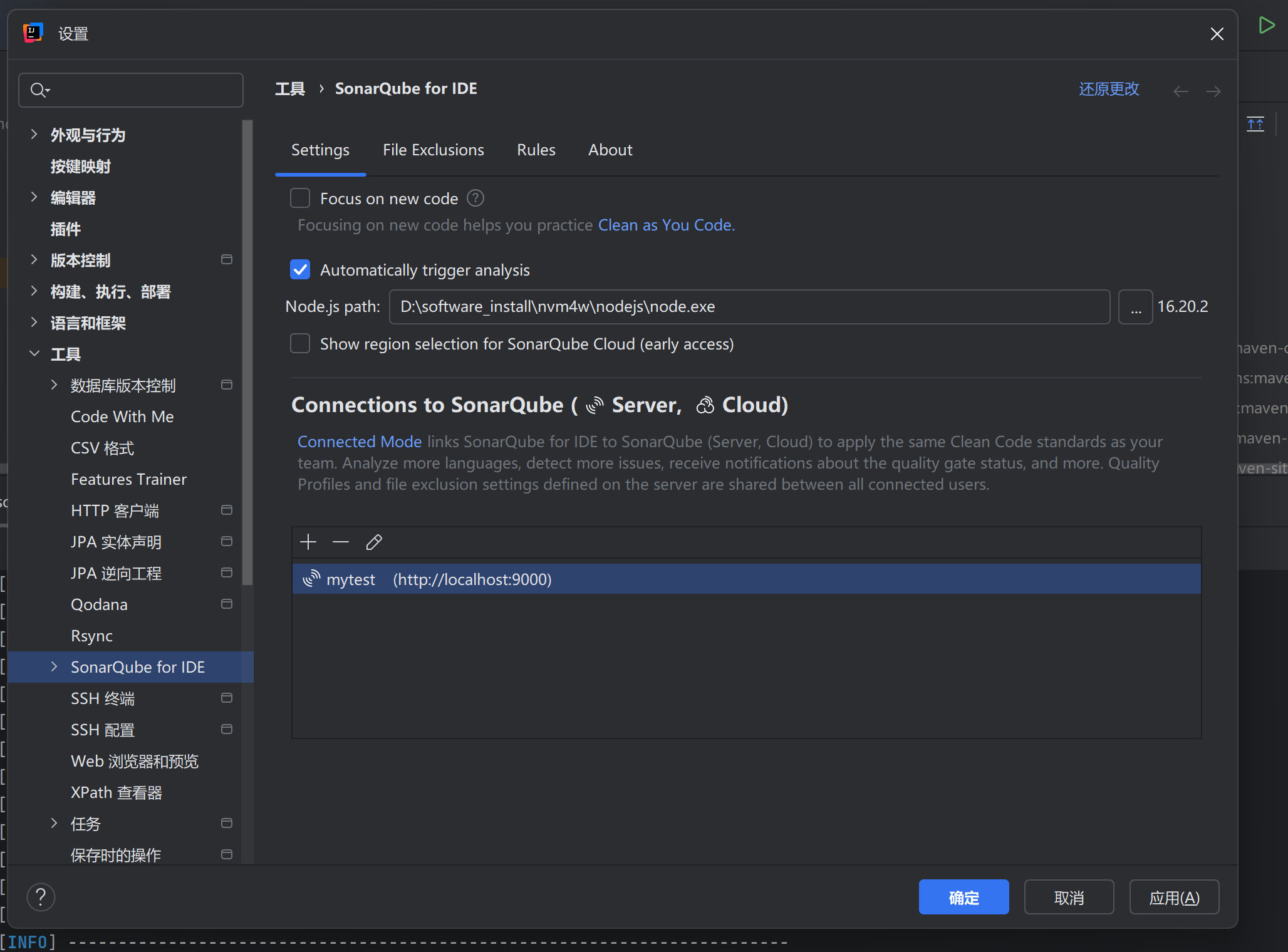Click the 还原更改 link
Image resolution: width=1288 pixels, height=952 pixels.
pos(1108,89)
